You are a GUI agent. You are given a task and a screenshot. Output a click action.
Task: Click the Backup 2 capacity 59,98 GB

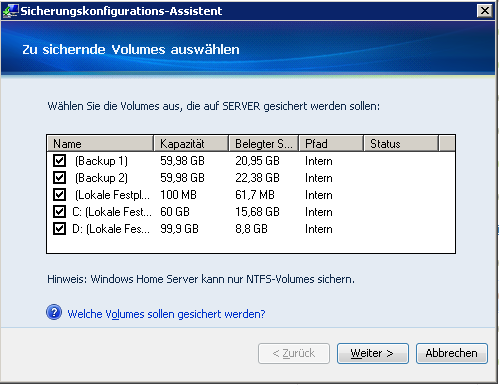tap(182, 178)
